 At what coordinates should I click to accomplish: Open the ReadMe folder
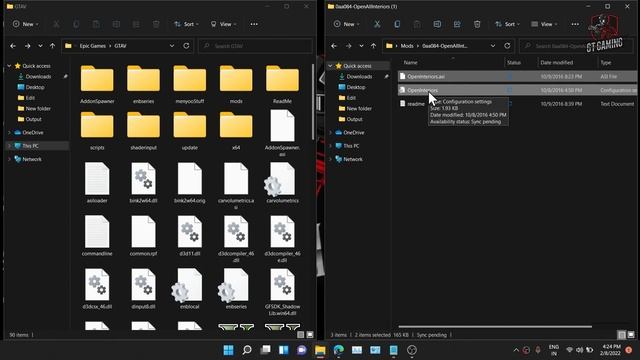coord(282,85)
